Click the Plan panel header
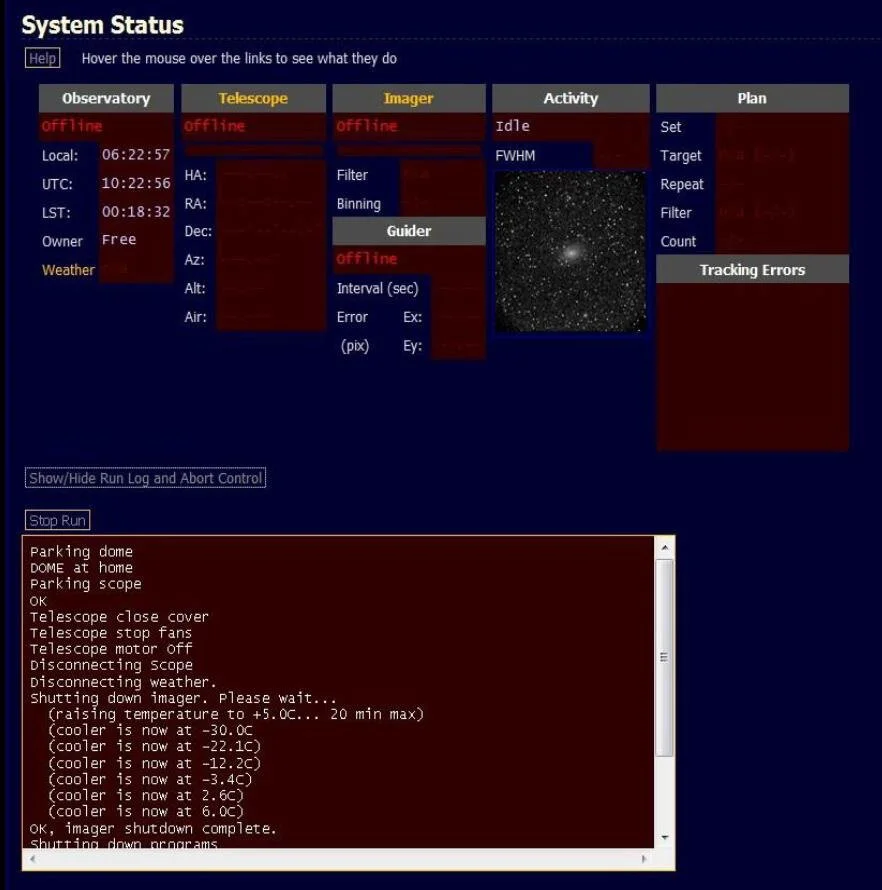Image resolution: width=882 pixels, height=890 pixels. 751,98
